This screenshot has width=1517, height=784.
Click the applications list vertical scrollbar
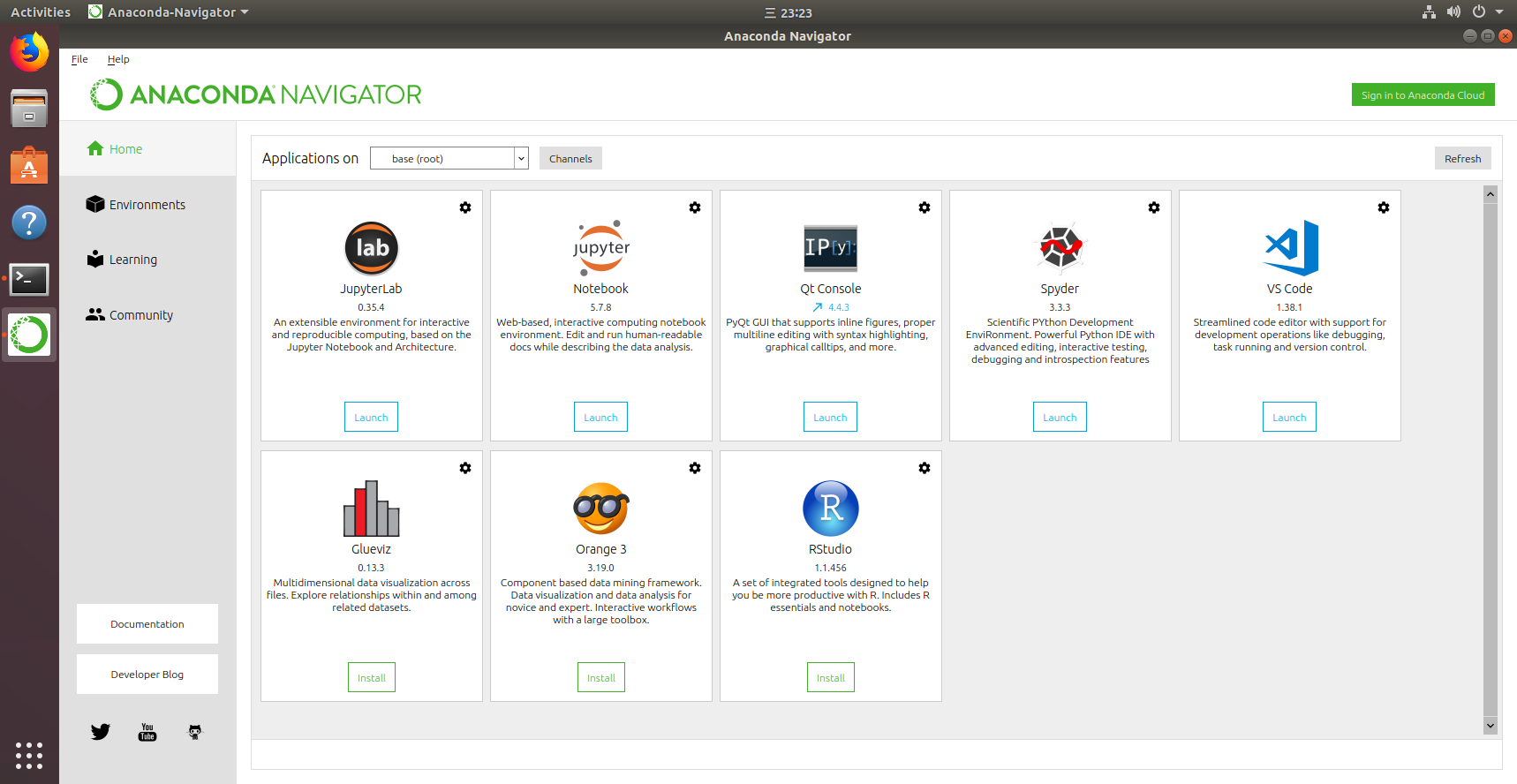[x=1491, y=459]
